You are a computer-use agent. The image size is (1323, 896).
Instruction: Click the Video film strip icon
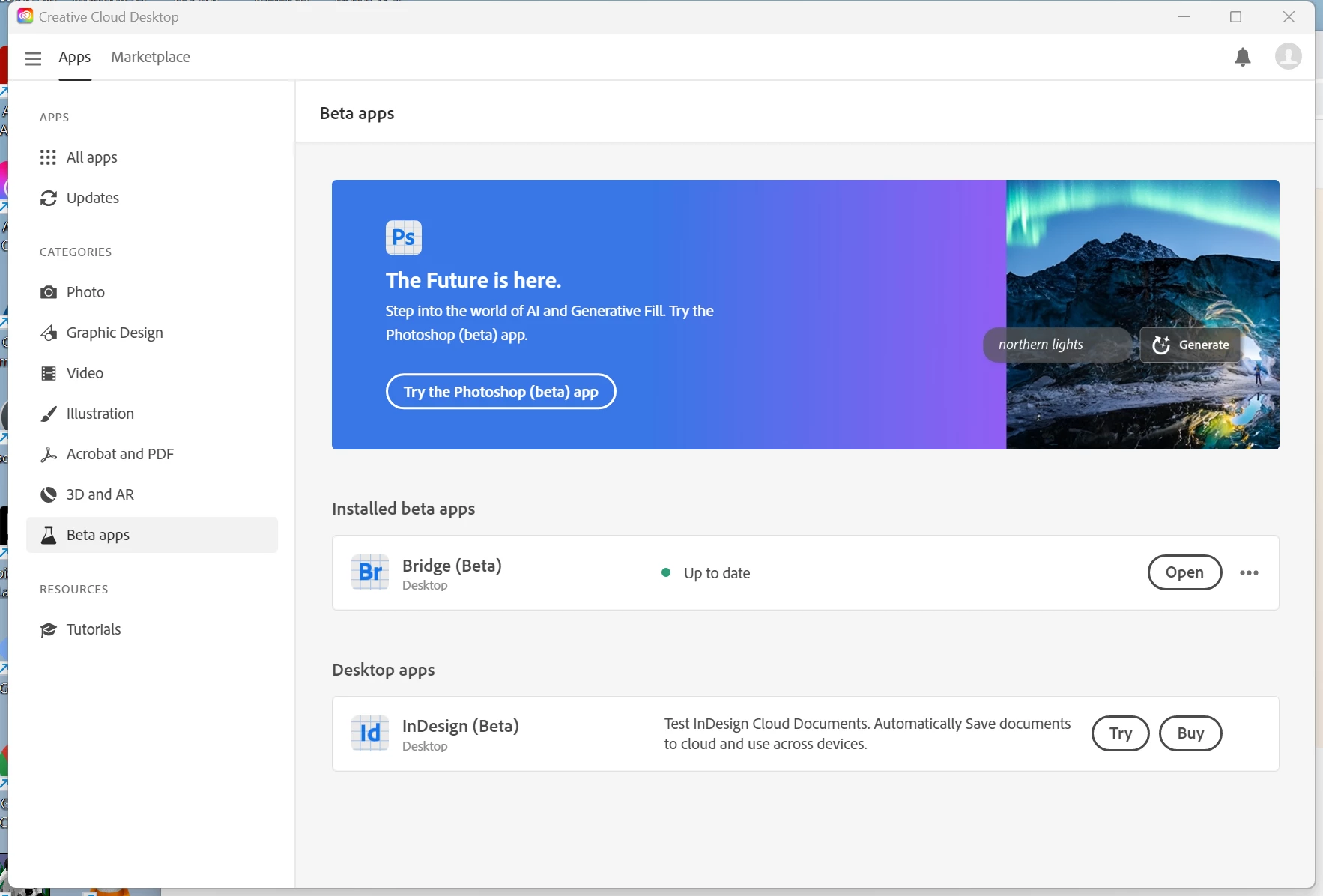(49, 373)
